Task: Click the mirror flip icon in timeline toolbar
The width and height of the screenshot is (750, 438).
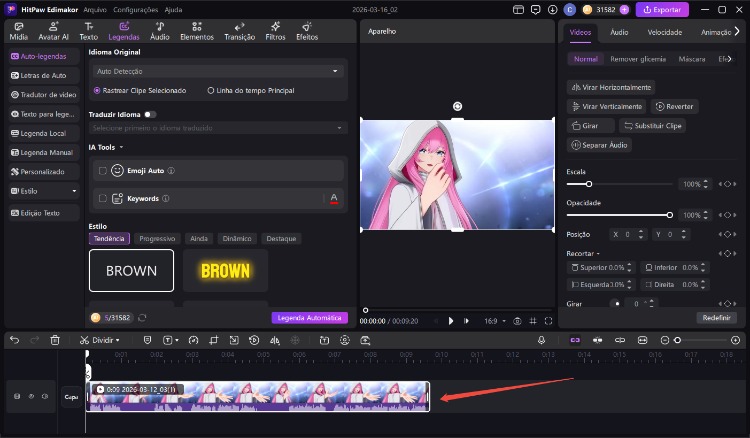Action: point(275,340)
